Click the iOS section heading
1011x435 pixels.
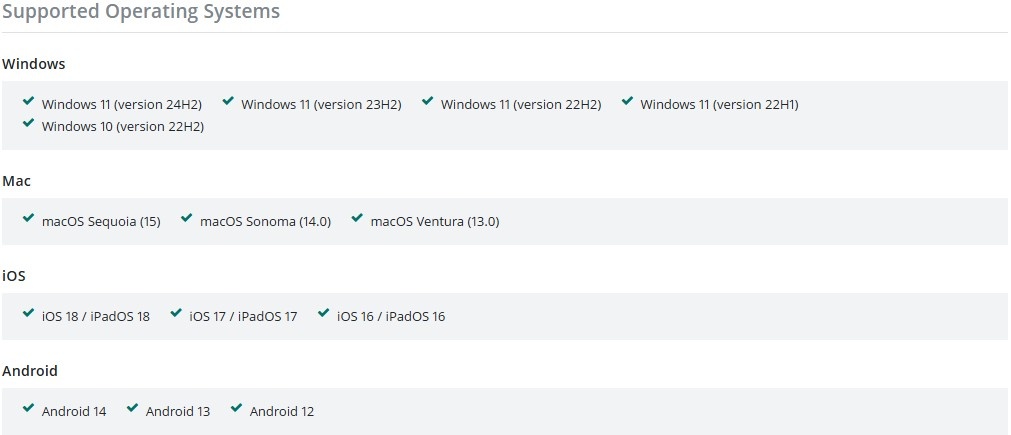tap(14, 276)
